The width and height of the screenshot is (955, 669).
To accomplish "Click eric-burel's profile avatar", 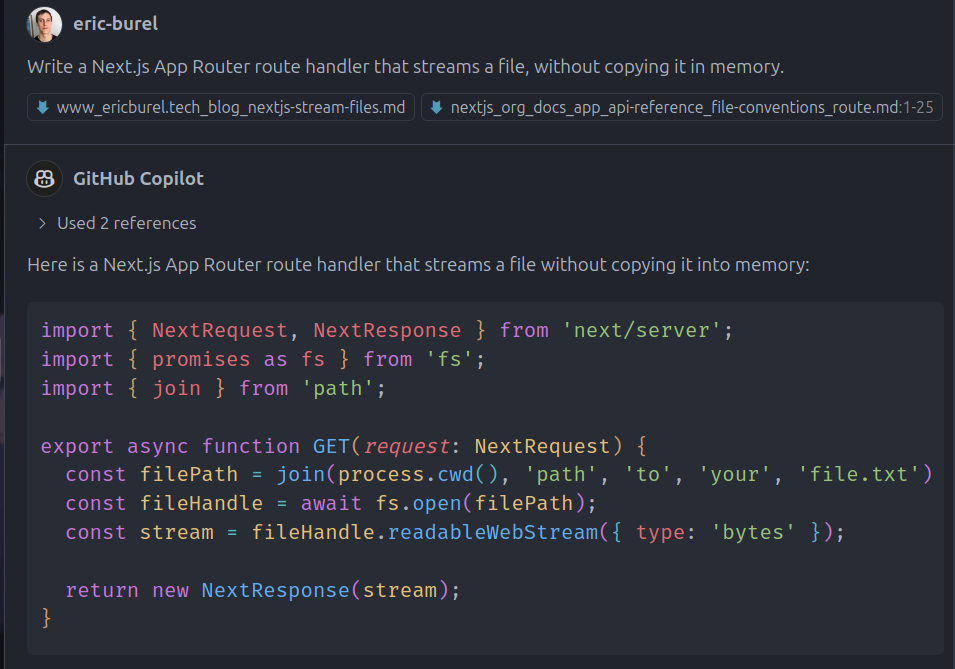I will (44, 24).
